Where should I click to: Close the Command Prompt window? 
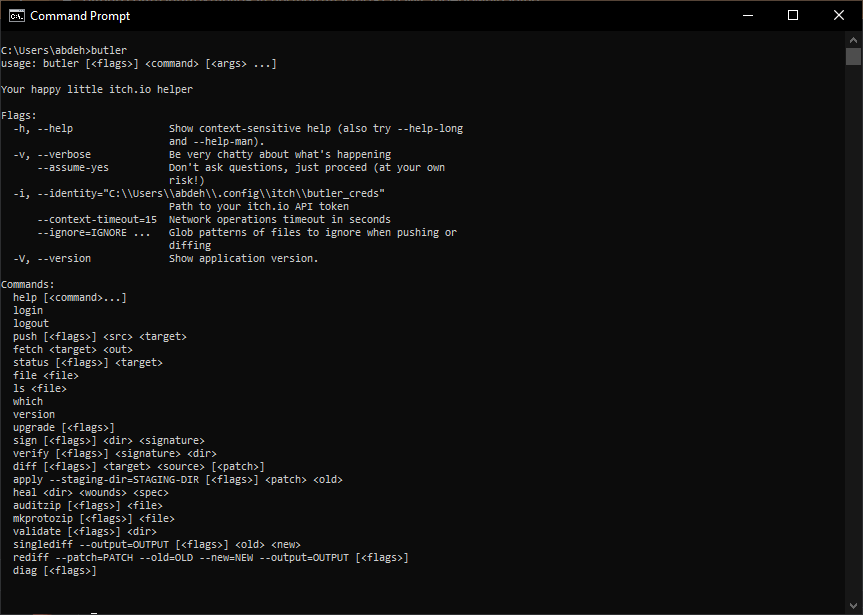839,15
